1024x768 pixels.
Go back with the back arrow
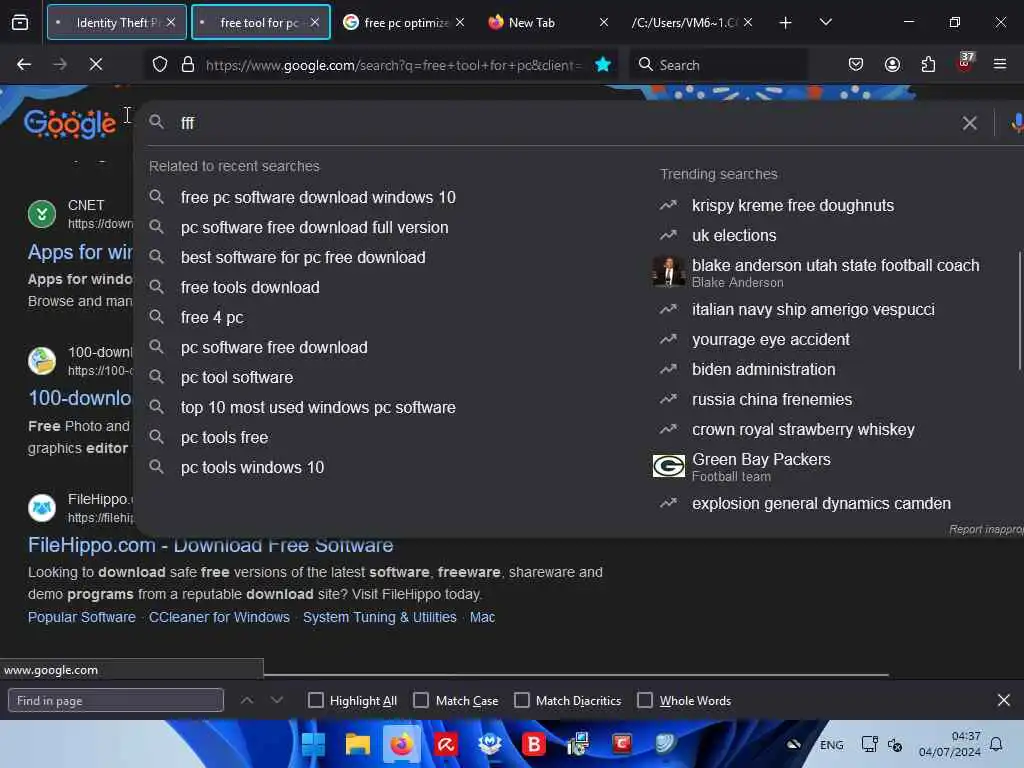[24, 64]
